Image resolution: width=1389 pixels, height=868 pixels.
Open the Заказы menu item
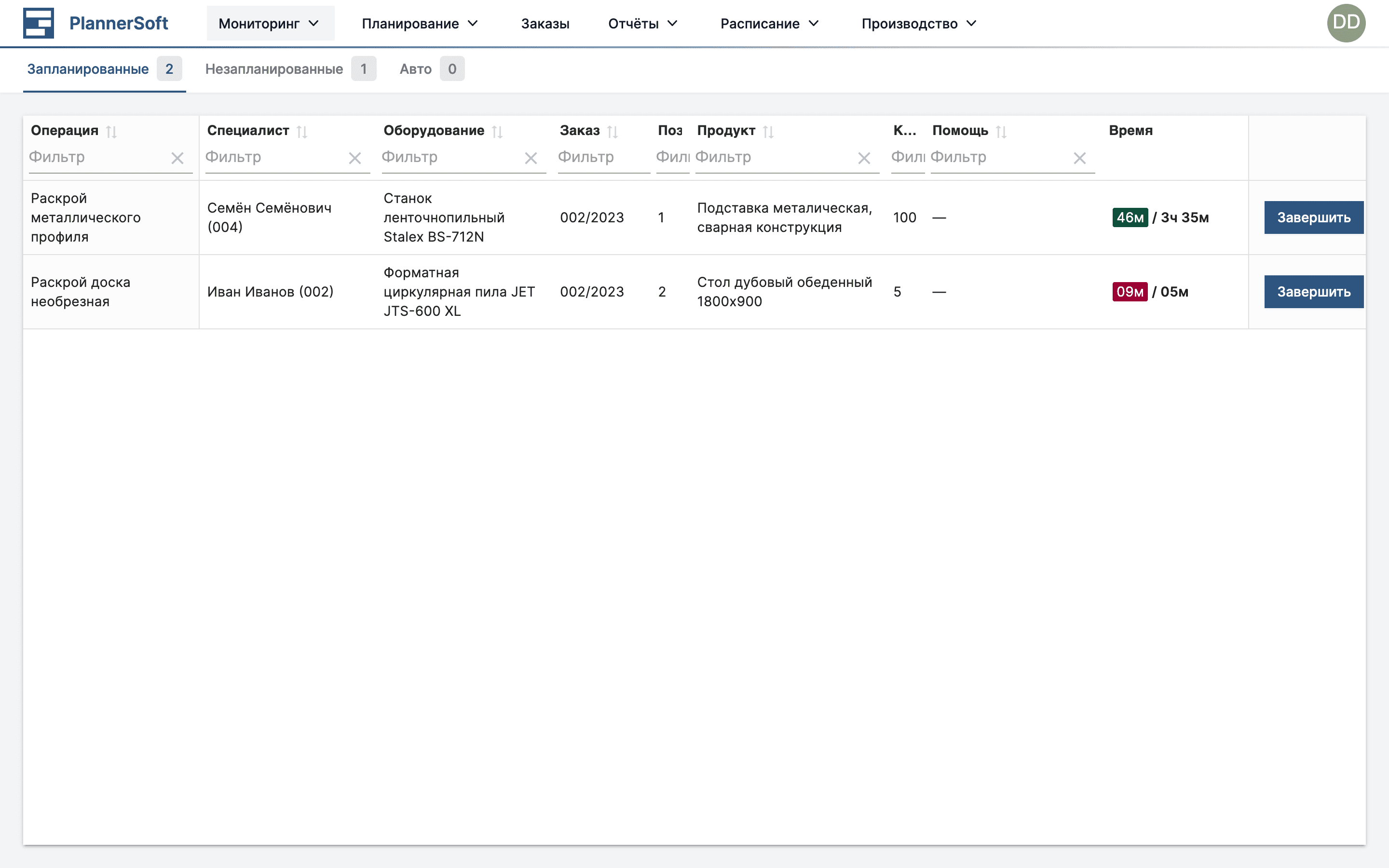click(545, 24)
